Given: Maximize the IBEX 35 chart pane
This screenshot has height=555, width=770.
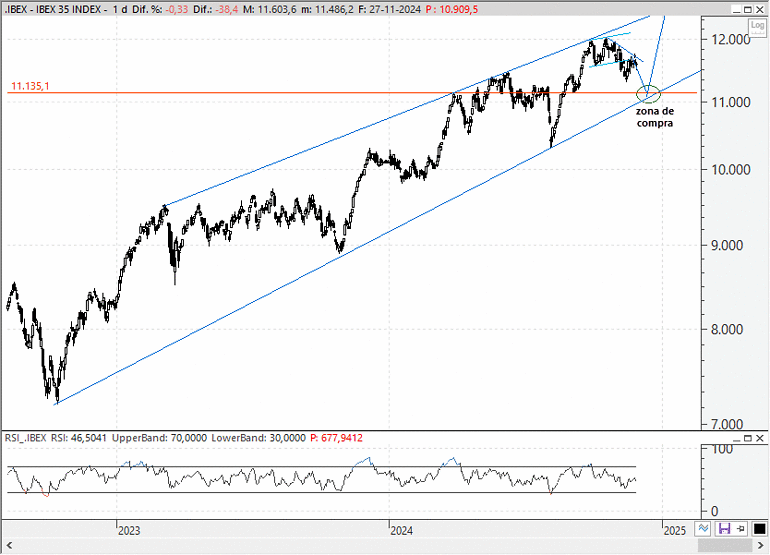Looking at the screenshot, I should click(x=748, y=9).
